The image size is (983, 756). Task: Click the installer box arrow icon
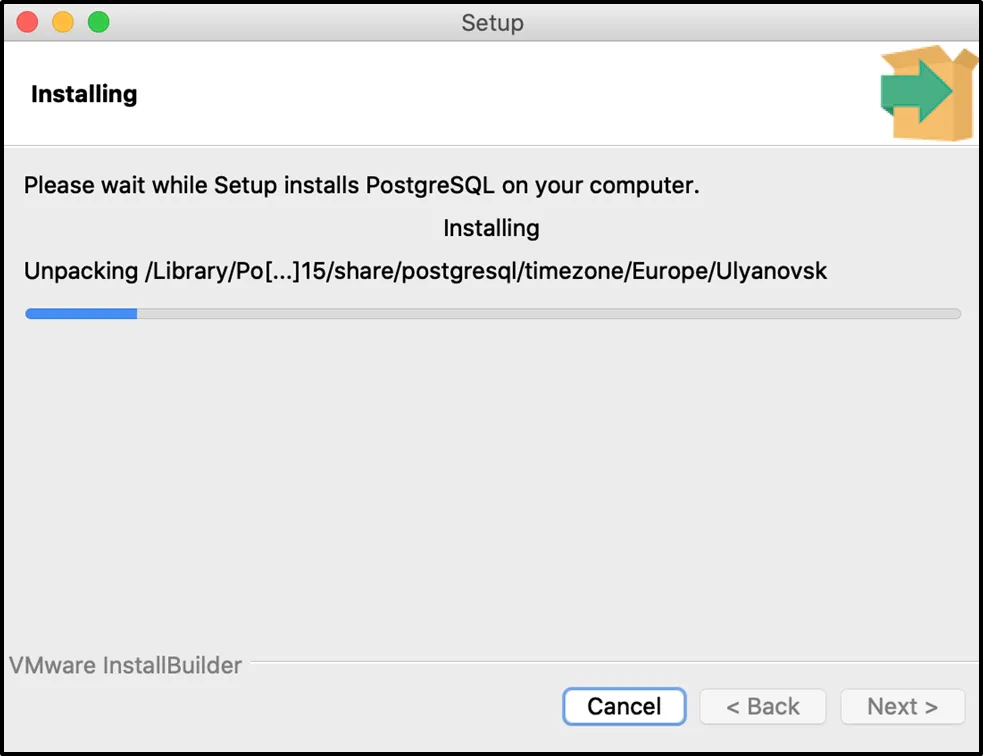pos(927,93)
